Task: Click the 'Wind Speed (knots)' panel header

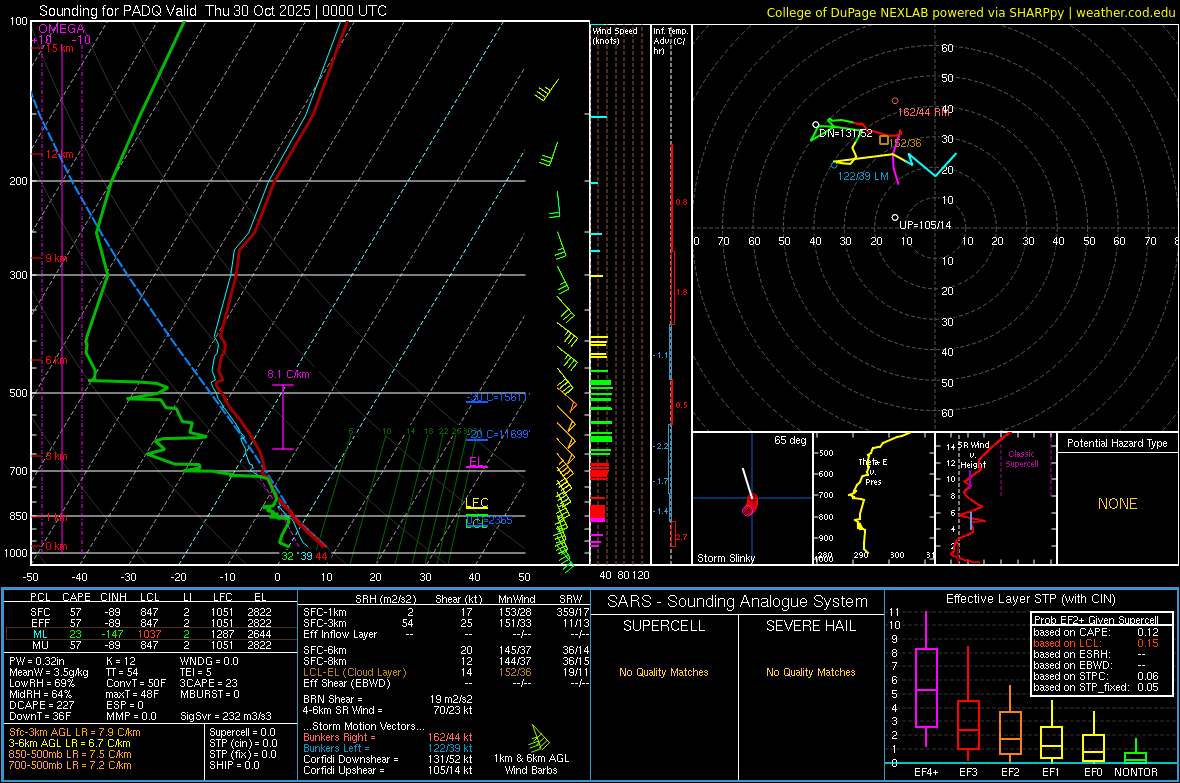Action: point(614,35)
